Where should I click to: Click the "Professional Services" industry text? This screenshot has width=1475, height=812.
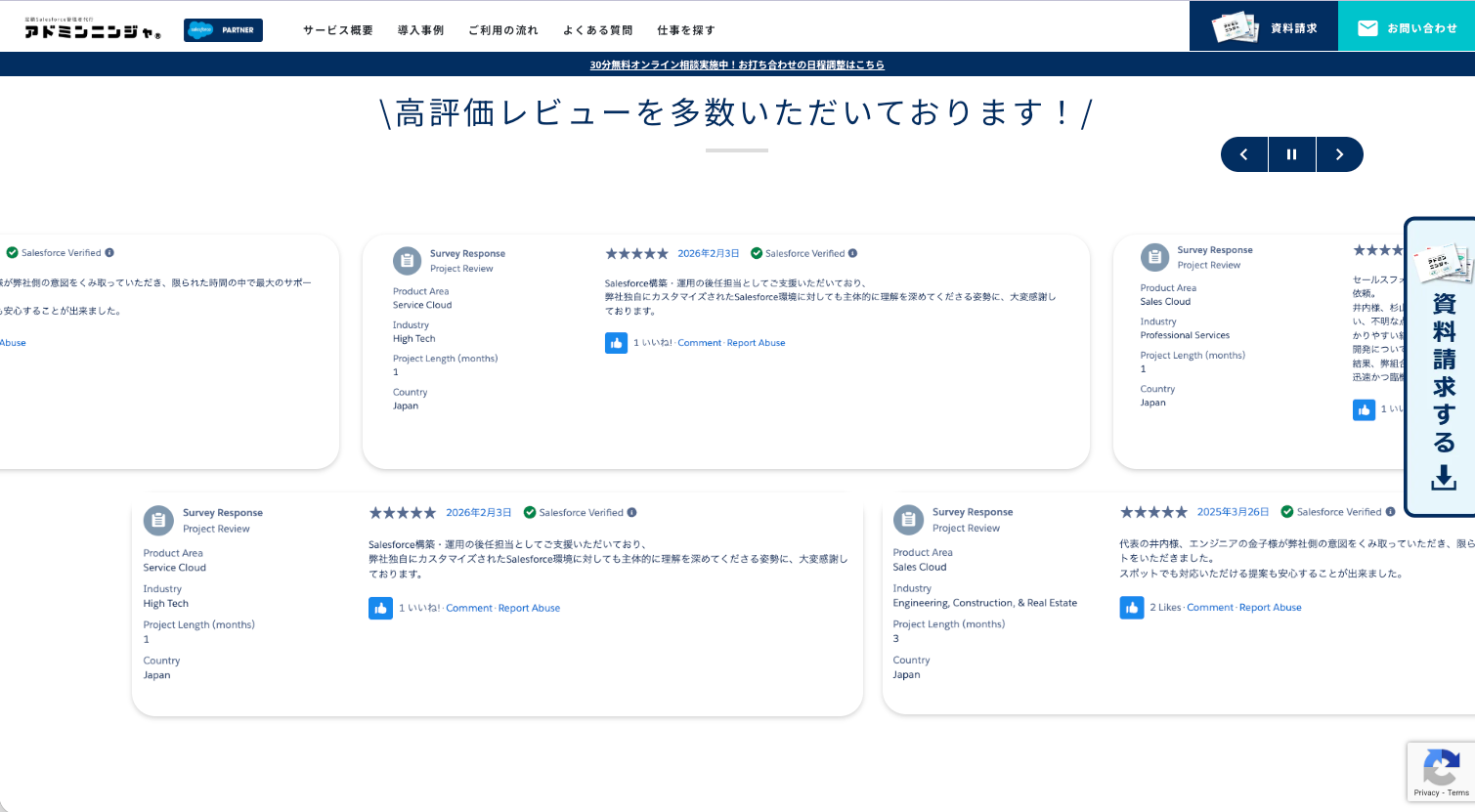point(1185,335)
